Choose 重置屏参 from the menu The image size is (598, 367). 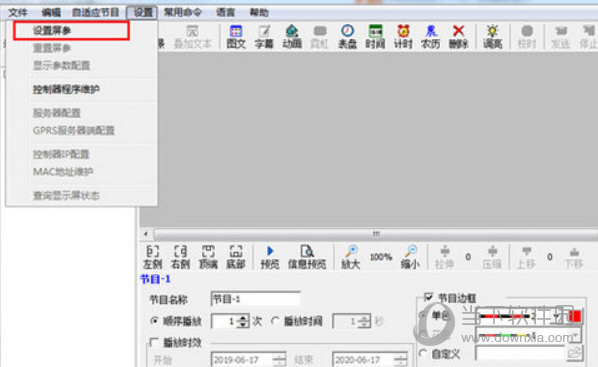pos(52,48)
